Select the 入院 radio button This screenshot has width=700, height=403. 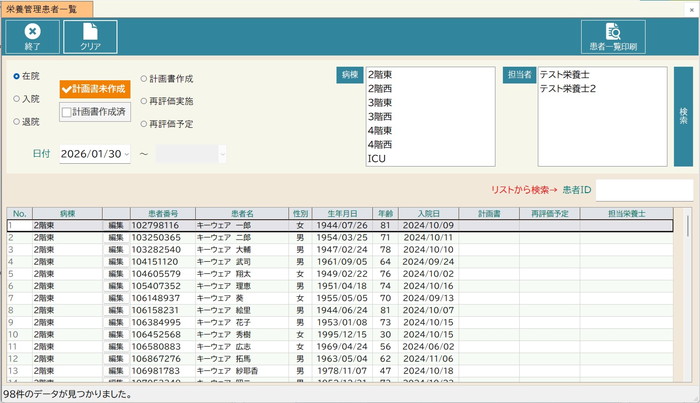coord(17,98)
